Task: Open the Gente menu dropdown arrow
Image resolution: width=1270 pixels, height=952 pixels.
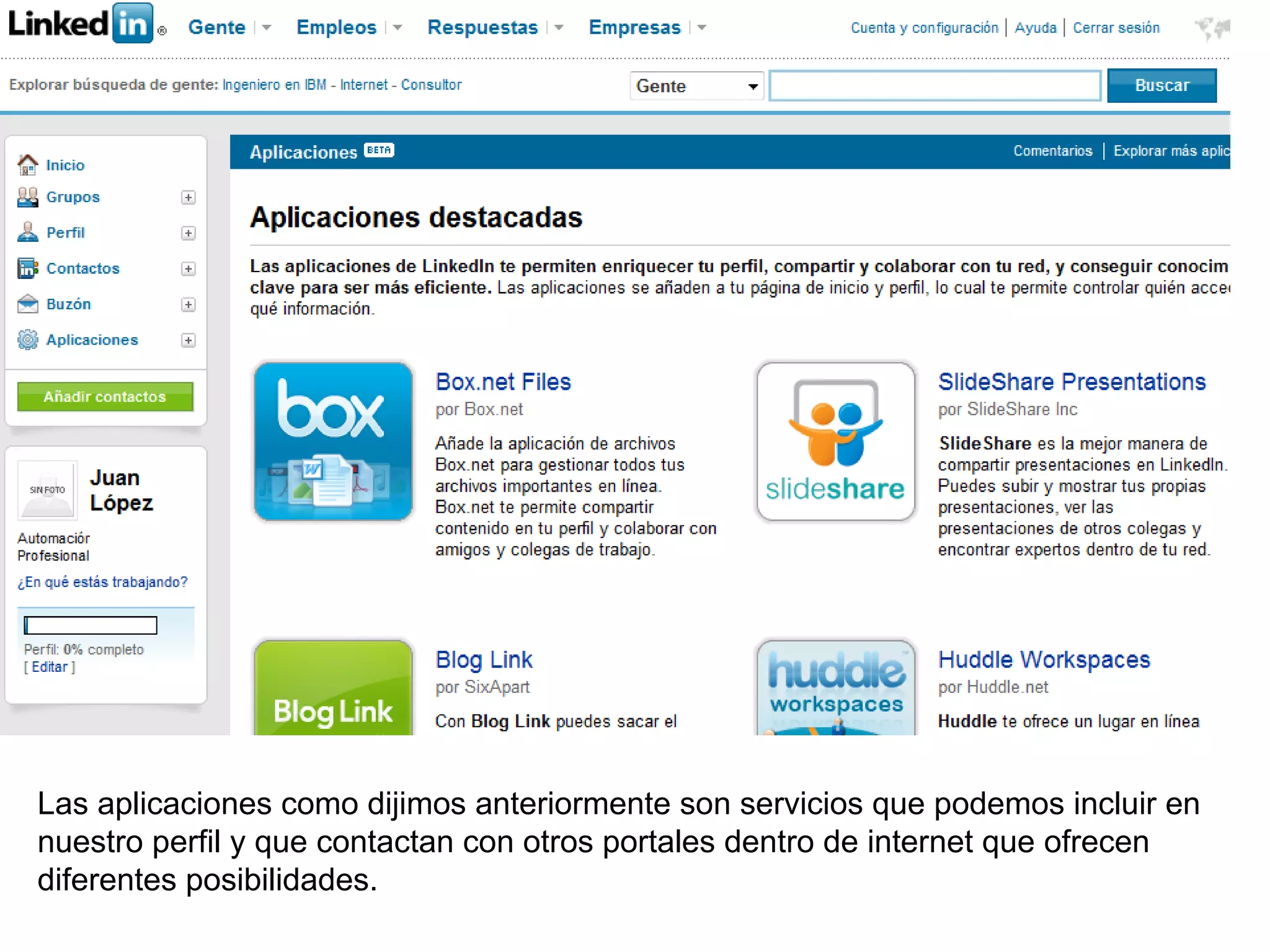Action: pos(267,28)
